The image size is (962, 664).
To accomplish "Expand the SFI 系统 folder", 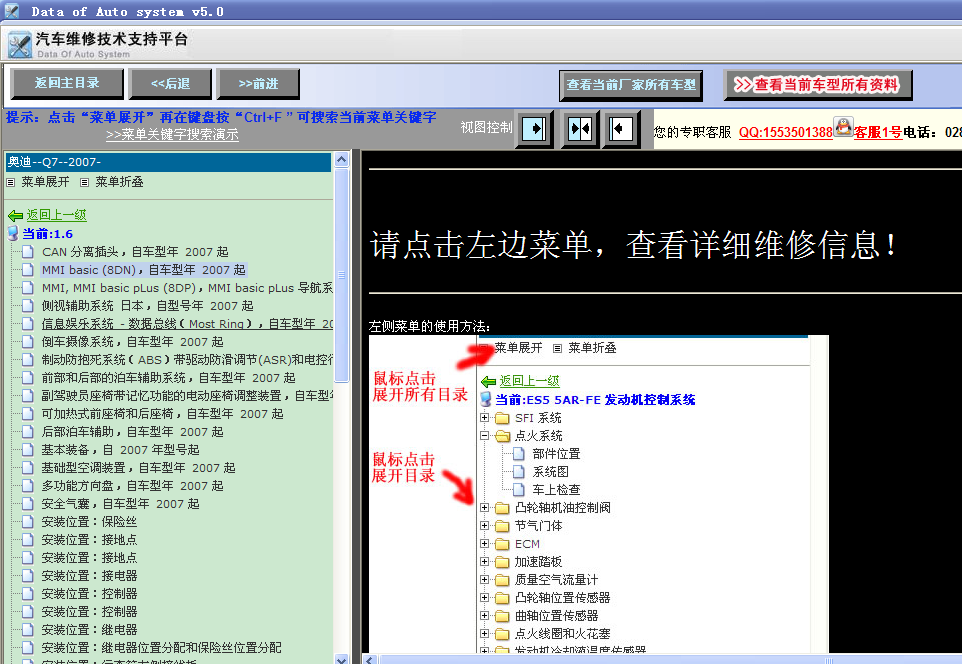I will tap(485, 418).
